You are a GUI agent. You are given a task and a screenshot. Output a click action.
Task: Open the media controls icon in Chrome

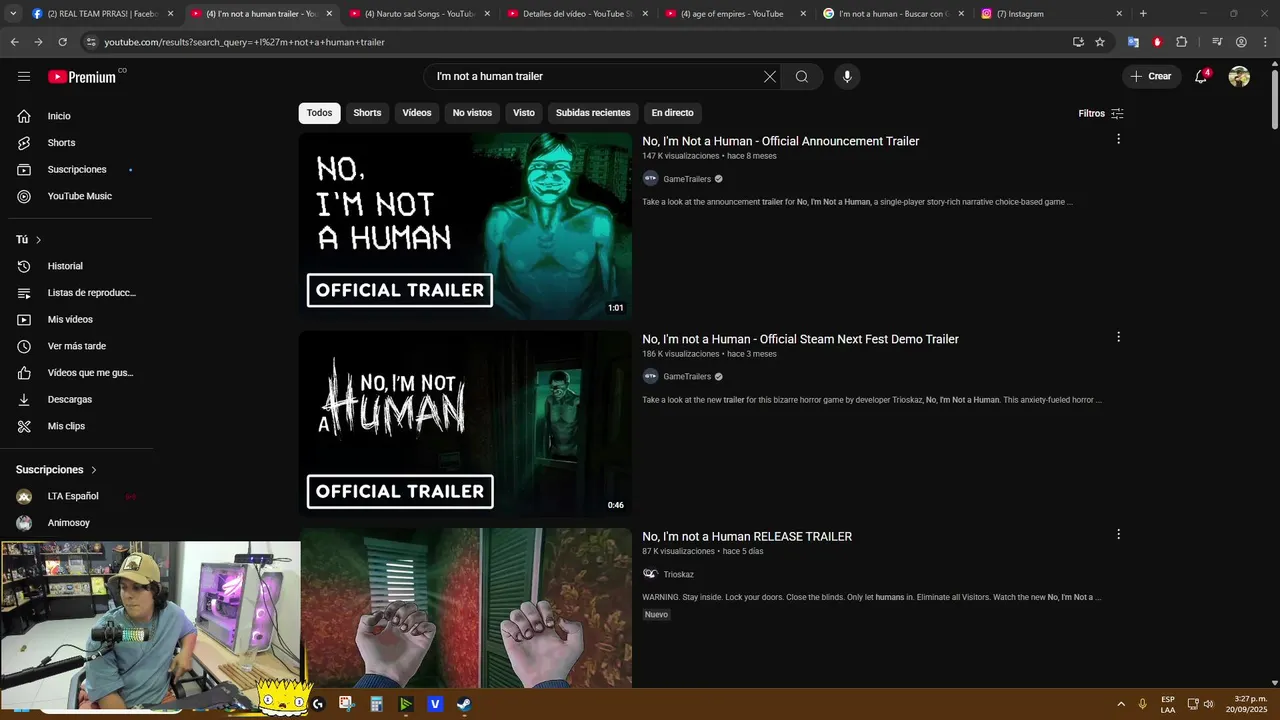pos(1217,42)
